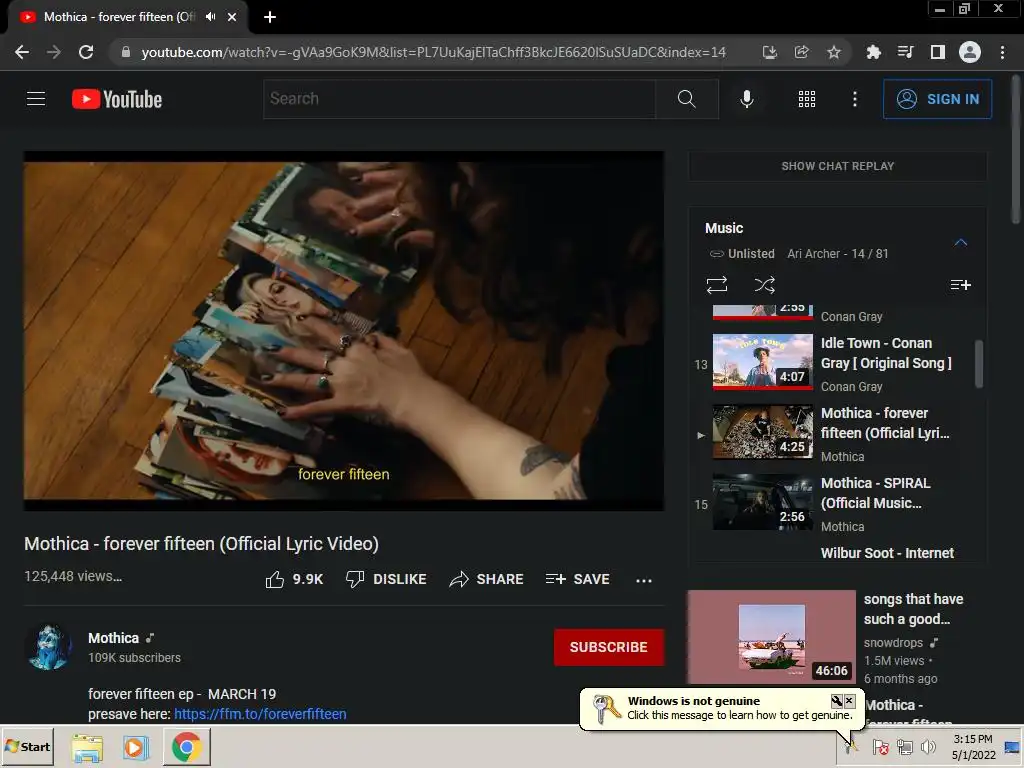Image resolution: width=1024 pixels, height=768 pixels.
Task: Start voice search with the microphone
Action: click(x=746, y=99)
